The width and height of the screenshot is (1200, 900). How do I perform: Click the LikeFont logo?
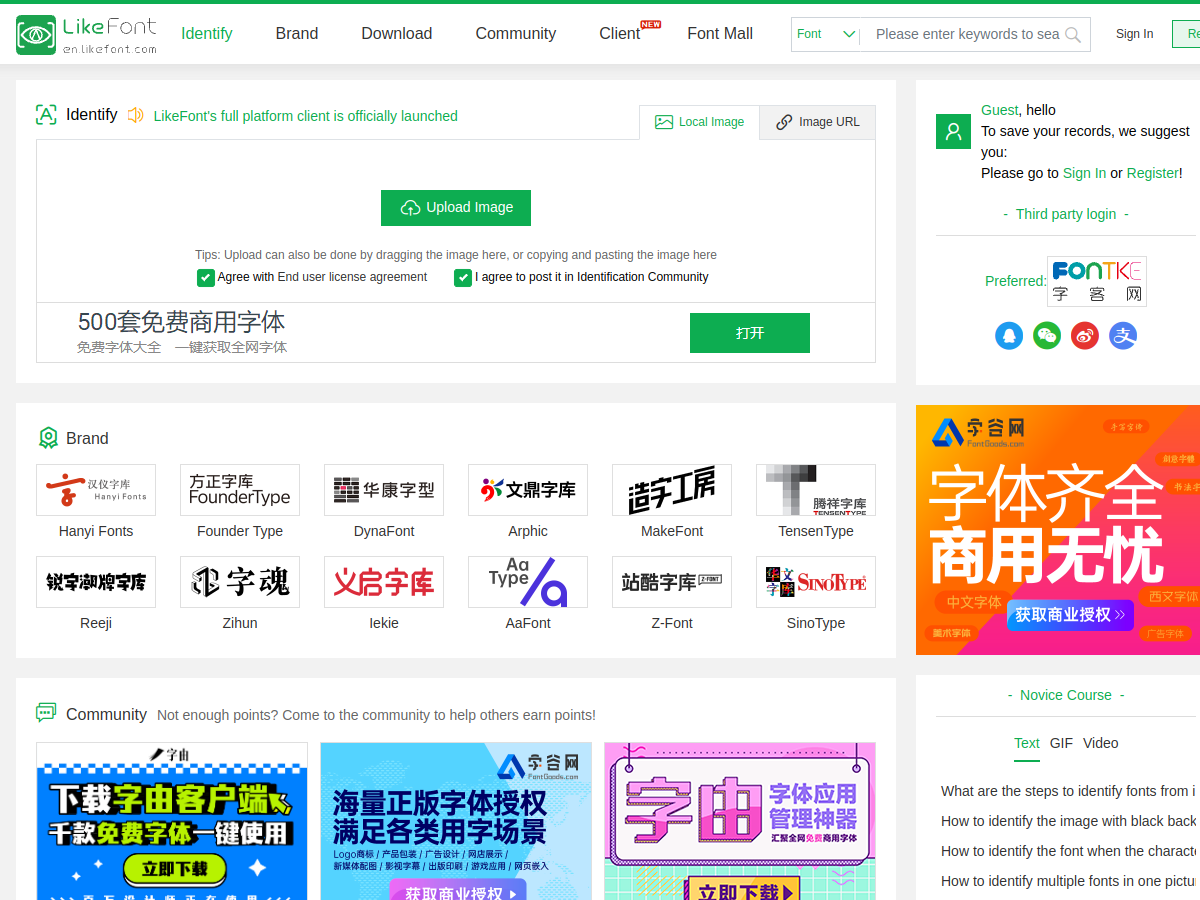click(x=87, y=34)
